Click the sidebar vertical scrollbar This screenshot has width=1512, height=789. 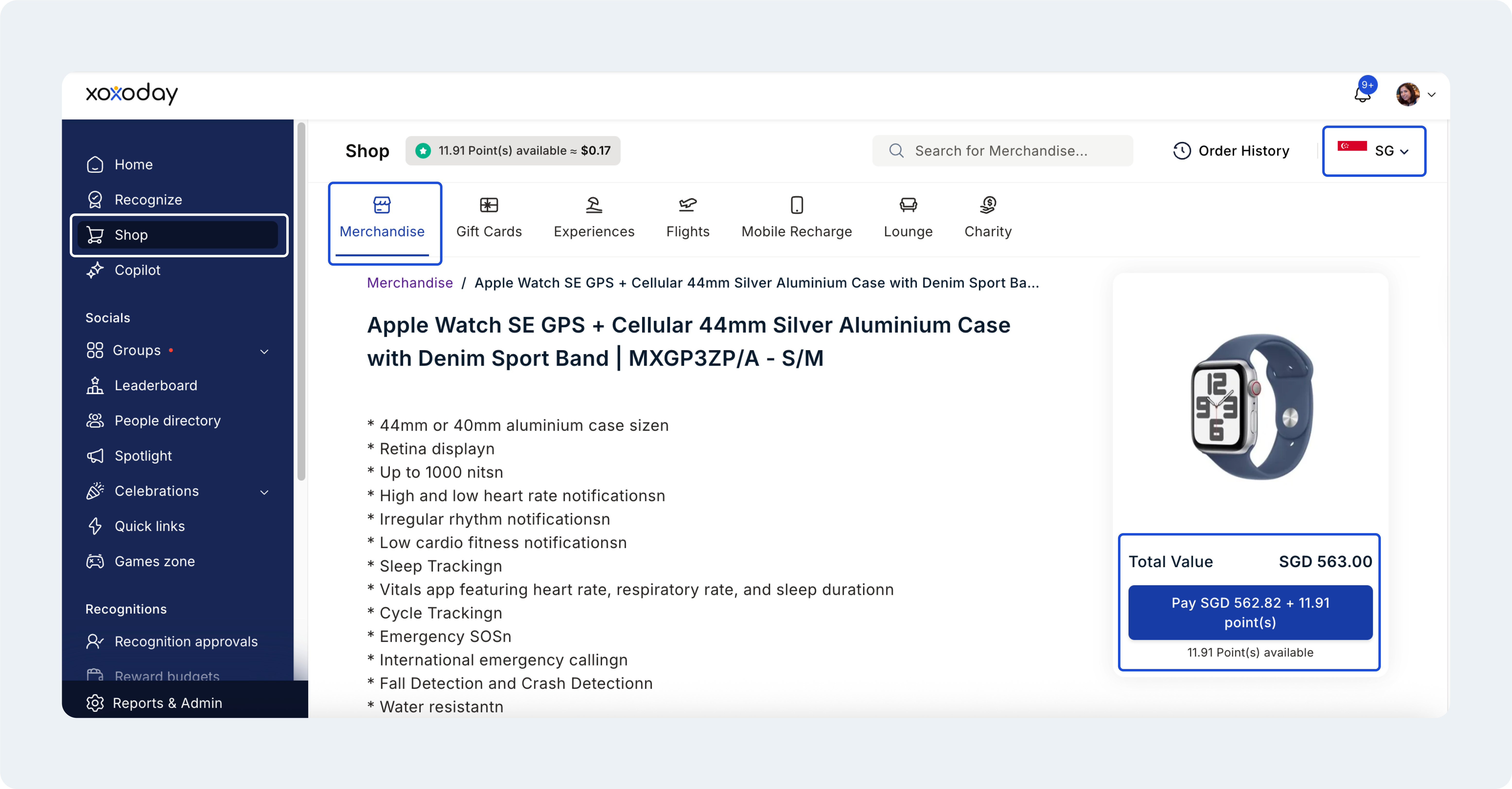click(x=301, y=302)
